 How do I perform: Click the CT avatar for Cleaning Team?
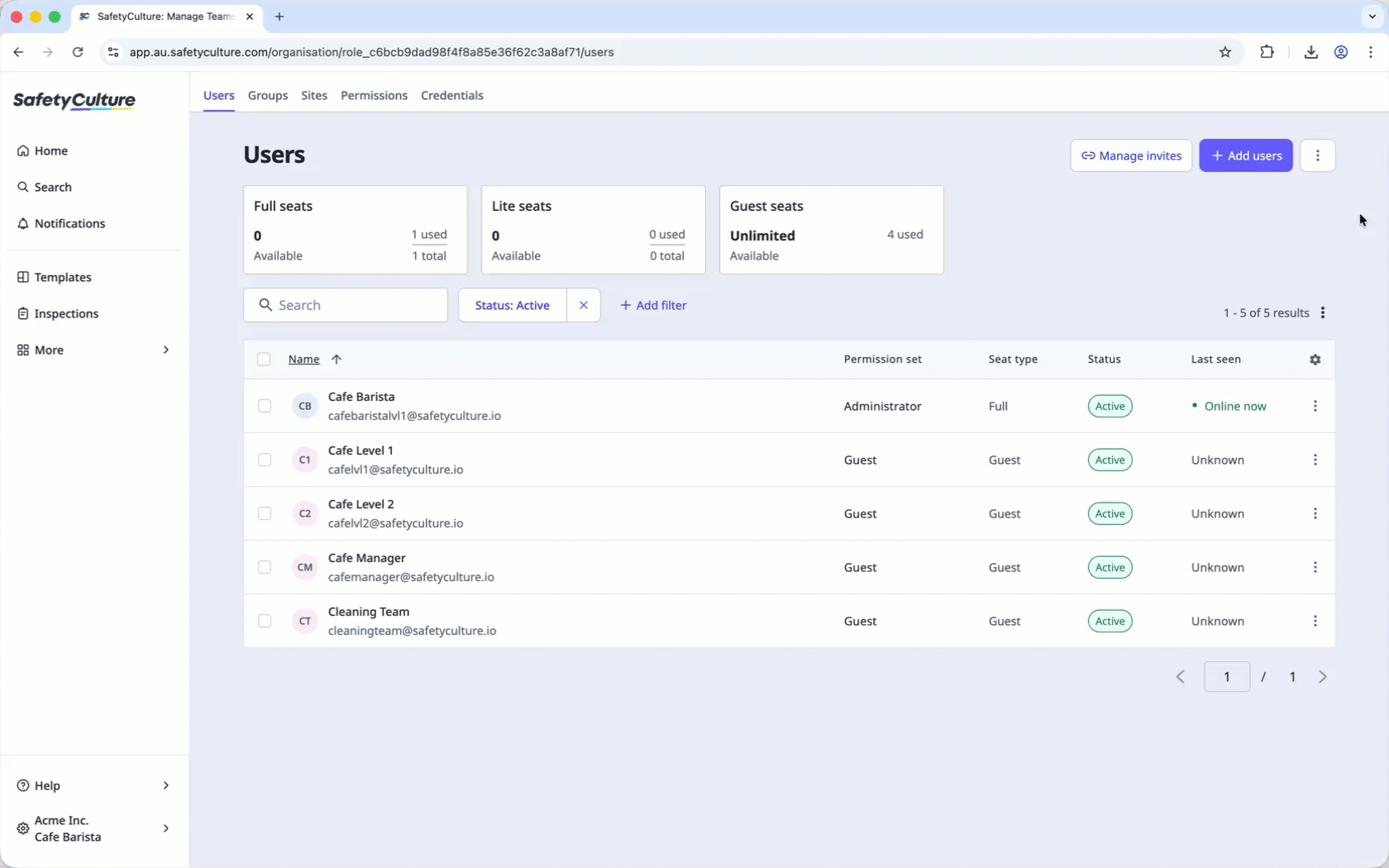pos(305,621)
